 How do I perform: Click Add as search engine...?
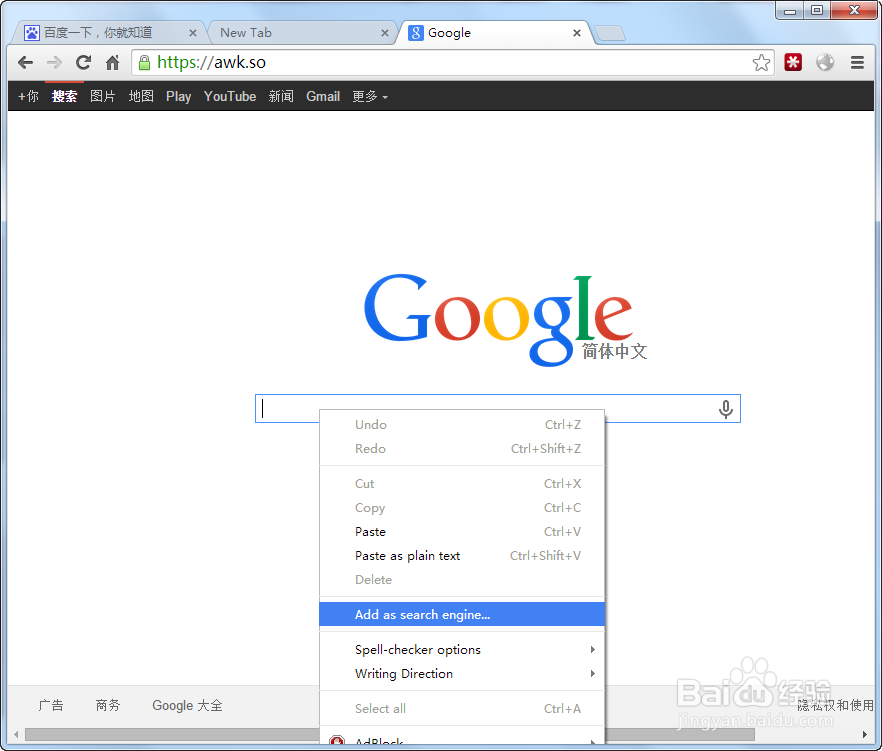pyautogui.click(x=462, y=614)
